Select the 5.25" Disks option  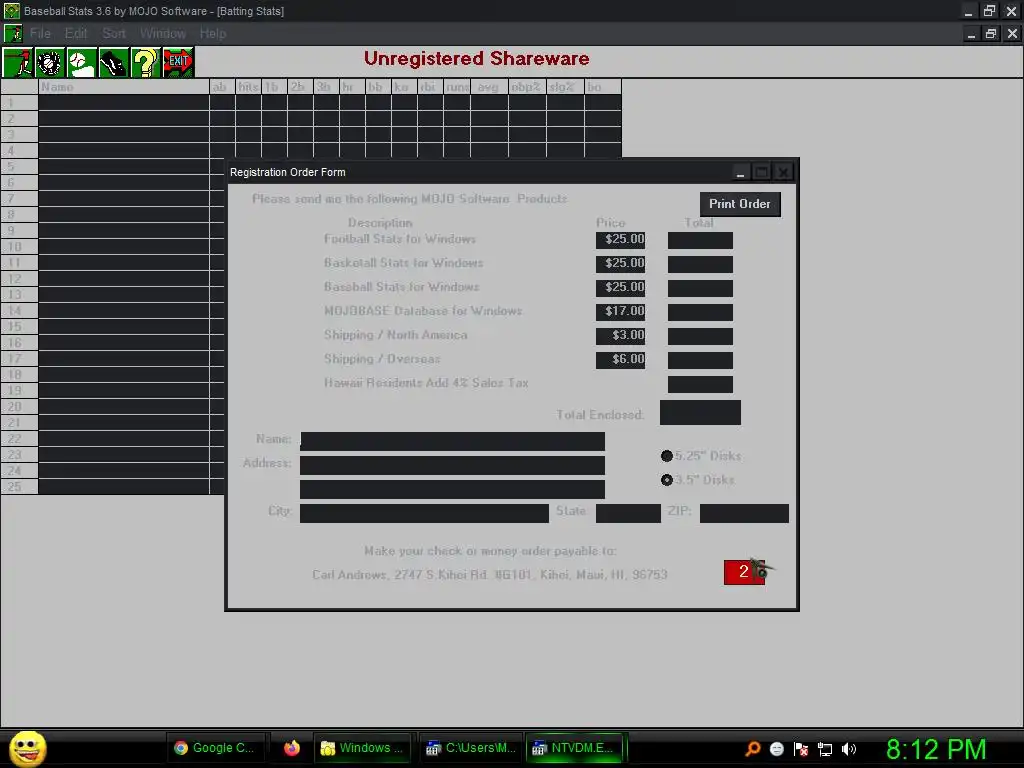(701, 456)
